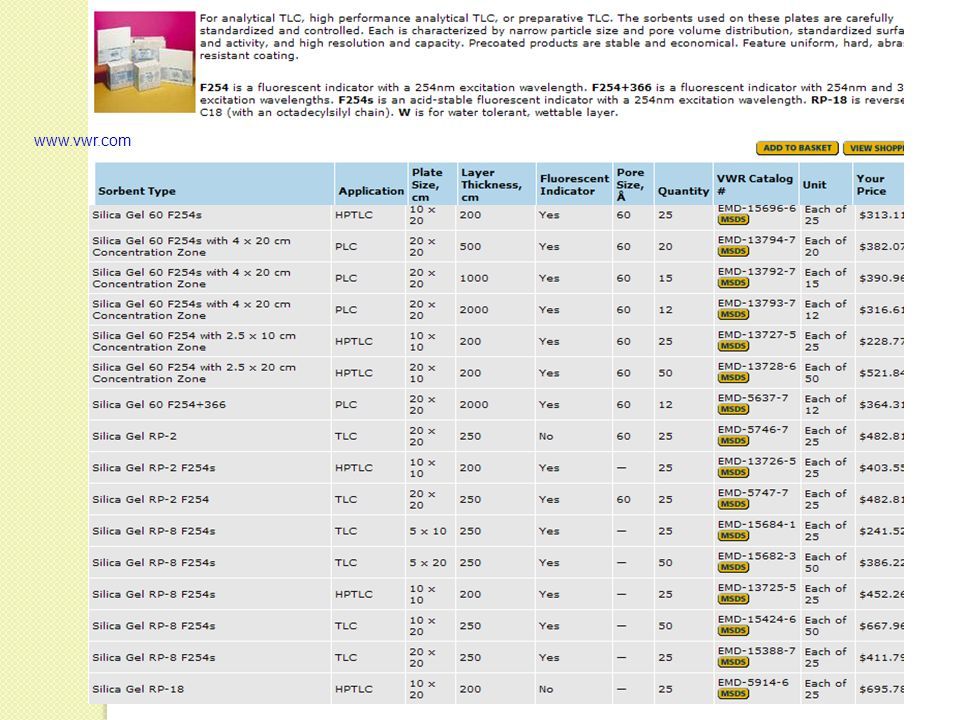Click the ADD TO BASKET button
The height and width of the screenshot is (720, 960).
tap(797, 148)
